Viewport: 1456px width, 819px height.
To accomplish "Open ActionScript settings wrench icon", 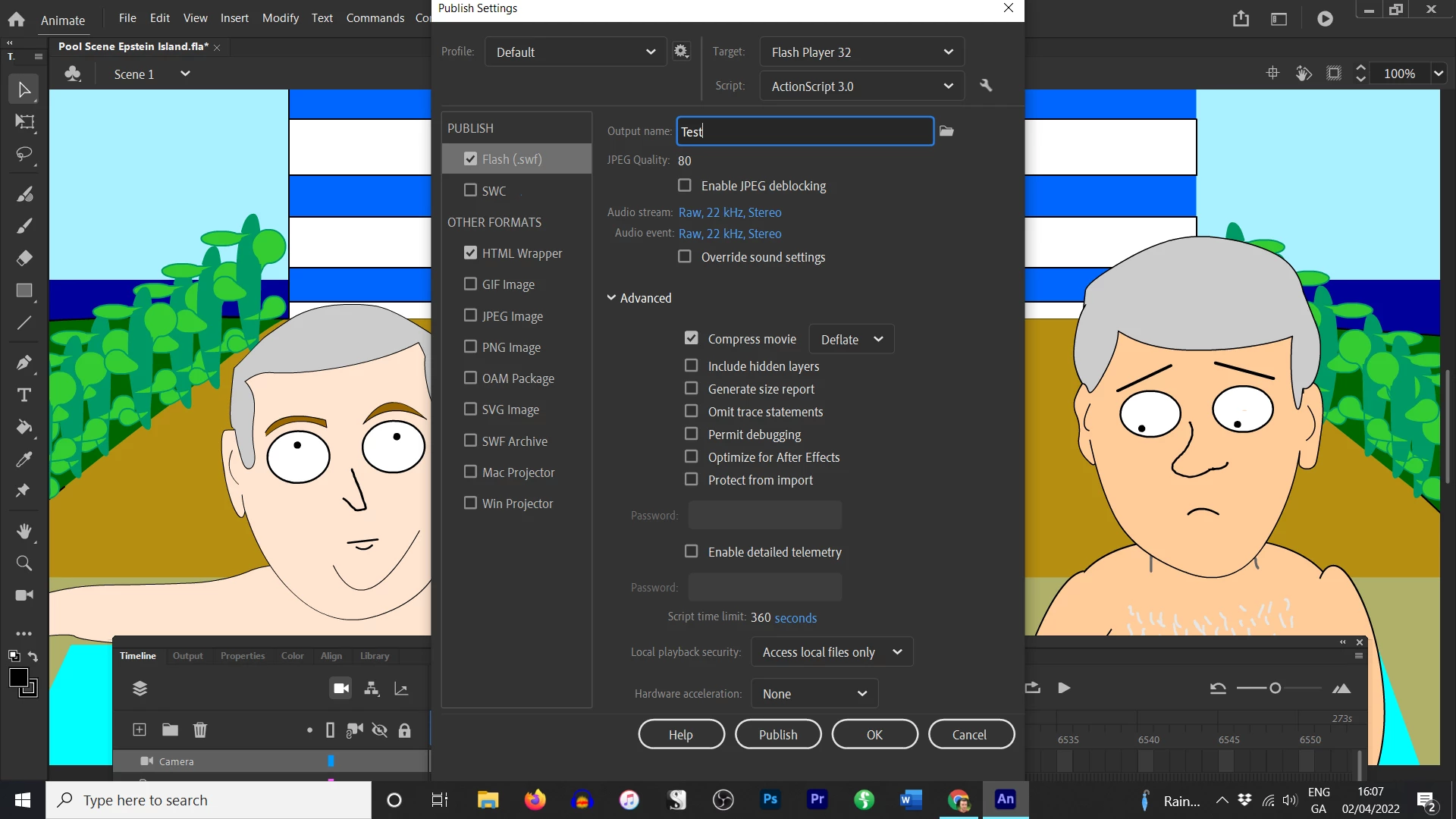I will [x=986, y=86].
